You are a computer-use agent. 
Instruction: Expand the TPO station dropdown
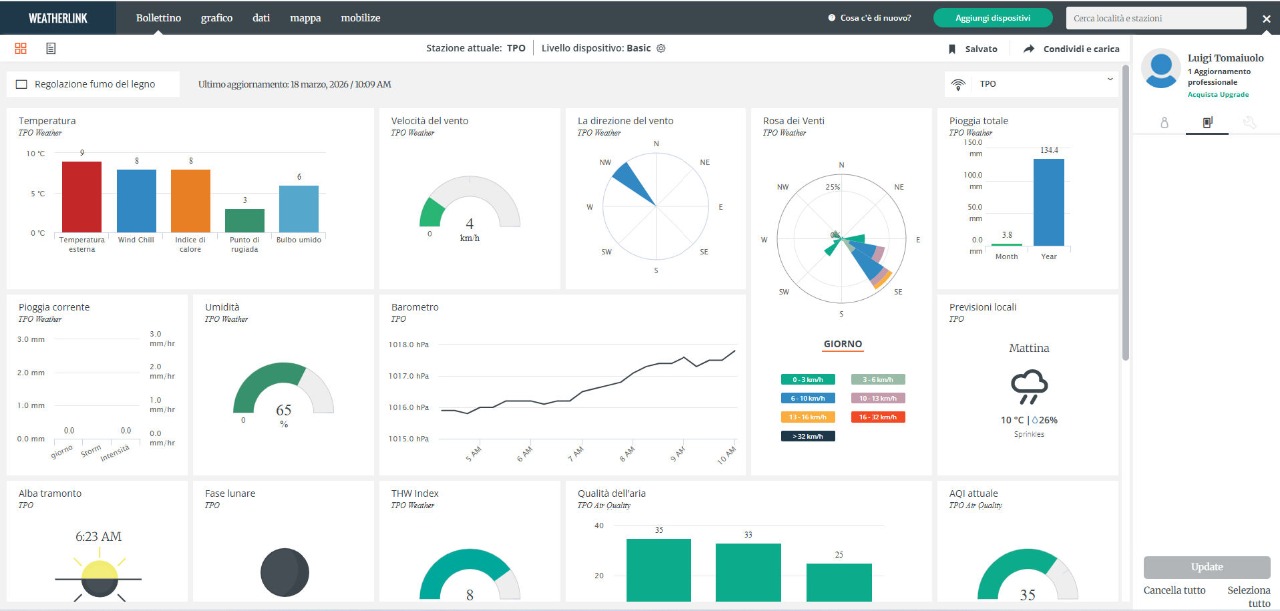click(x=1110, y=80)
